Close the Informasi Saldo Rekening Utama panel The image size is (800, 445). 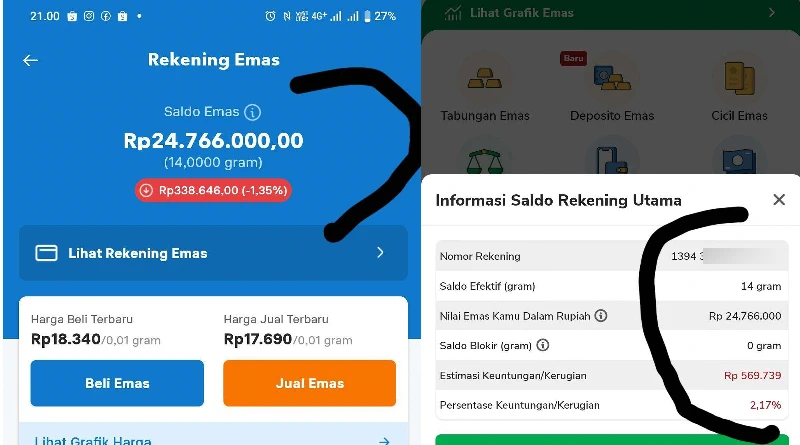coord(779,200)
